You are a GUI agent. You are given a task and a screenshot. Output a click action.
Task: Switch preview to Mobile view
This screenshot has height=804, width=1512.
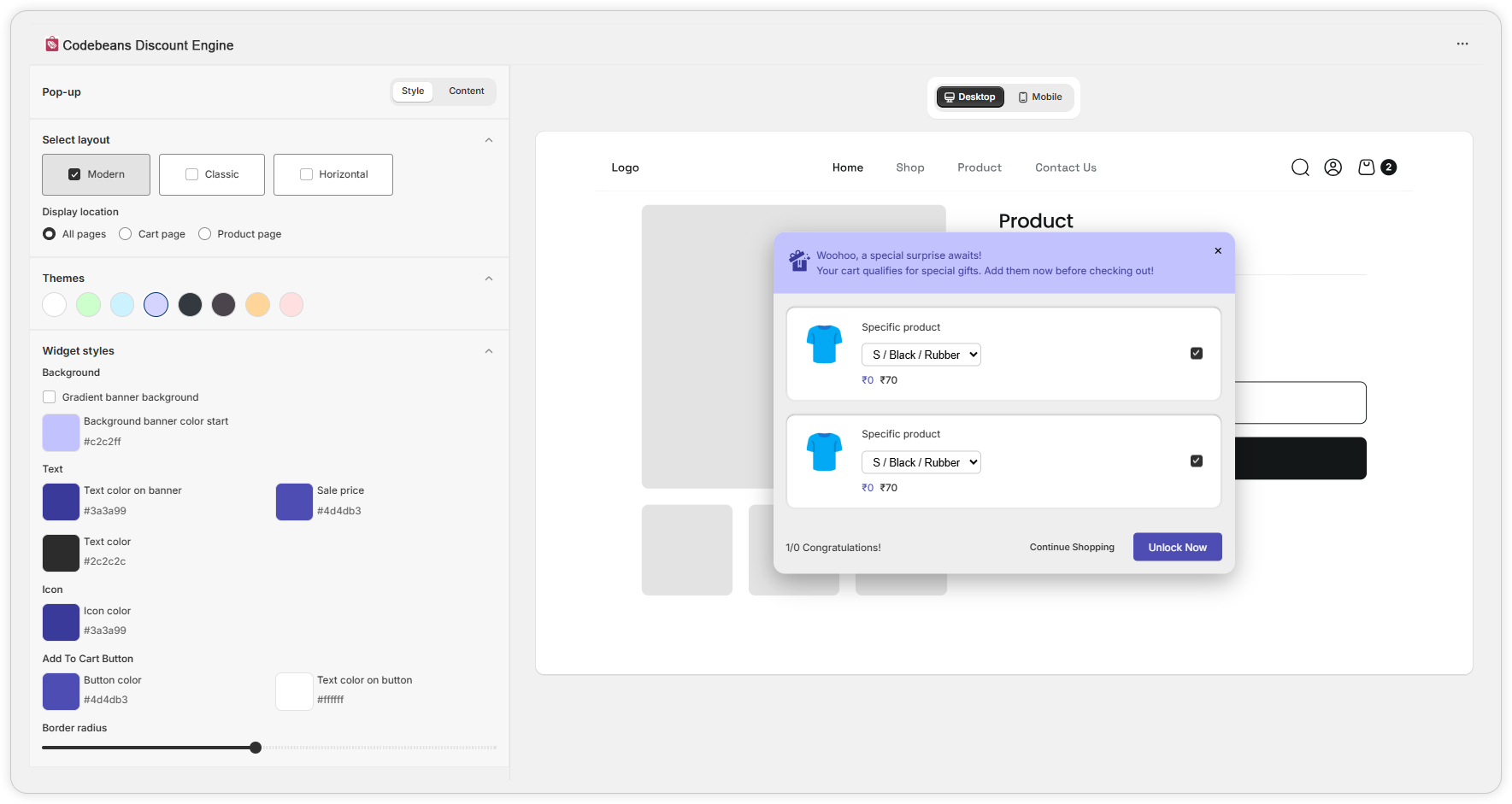(1040, 97)
